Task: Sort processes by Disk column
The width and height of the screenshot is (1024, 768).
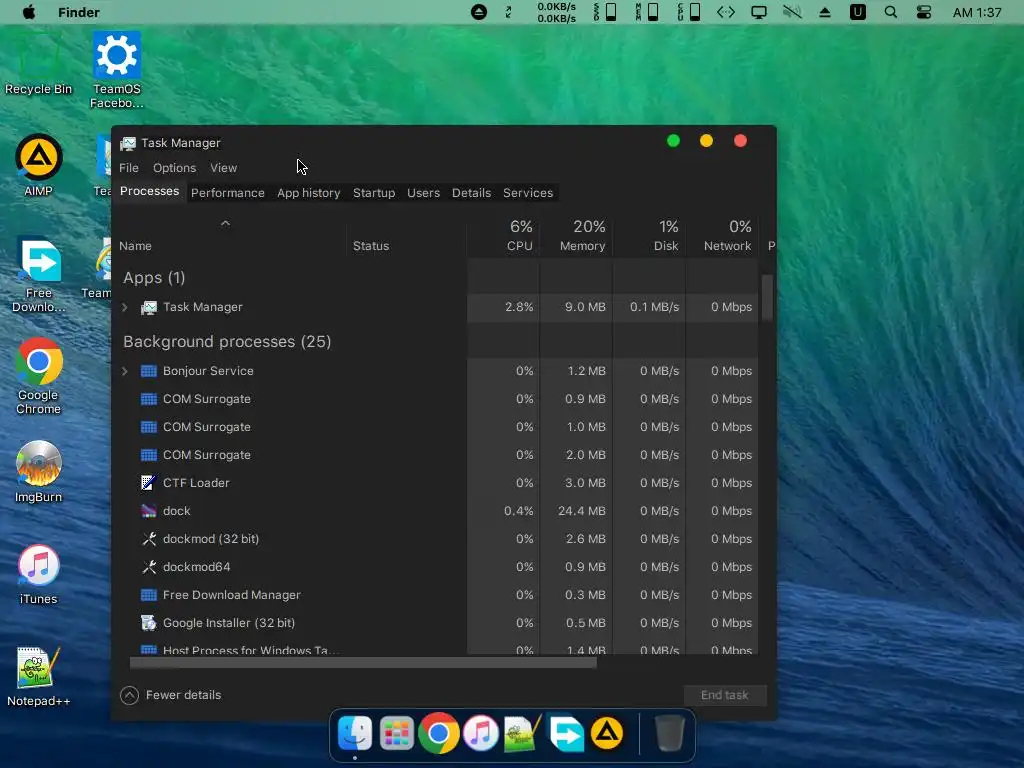Action: click(649, 236)
